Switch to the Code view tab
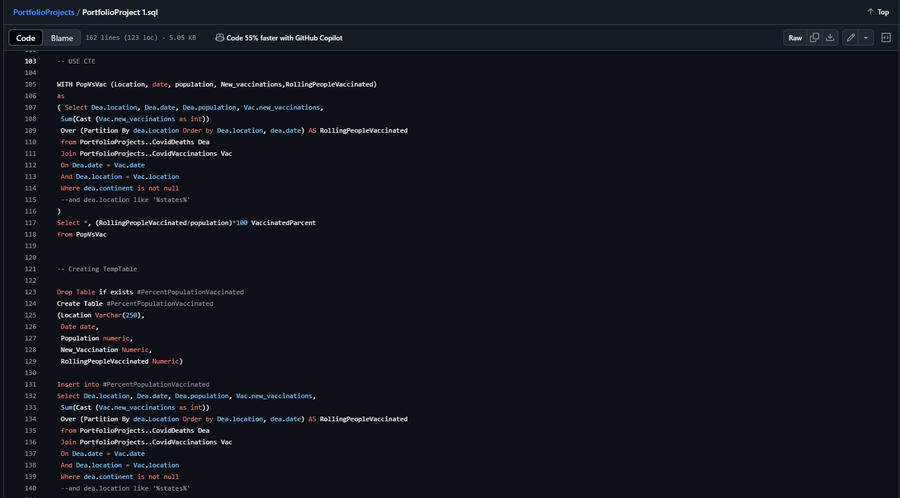 (x=26, y=38)
